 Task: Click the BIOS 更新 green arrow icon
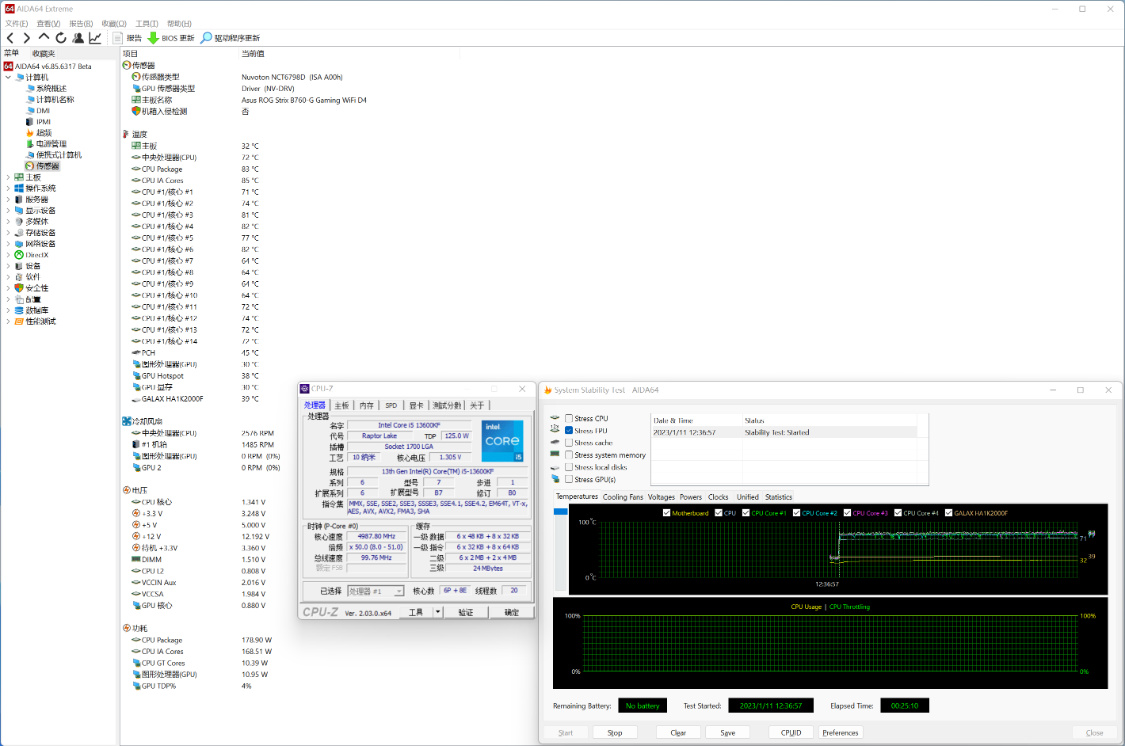[153, 38]
